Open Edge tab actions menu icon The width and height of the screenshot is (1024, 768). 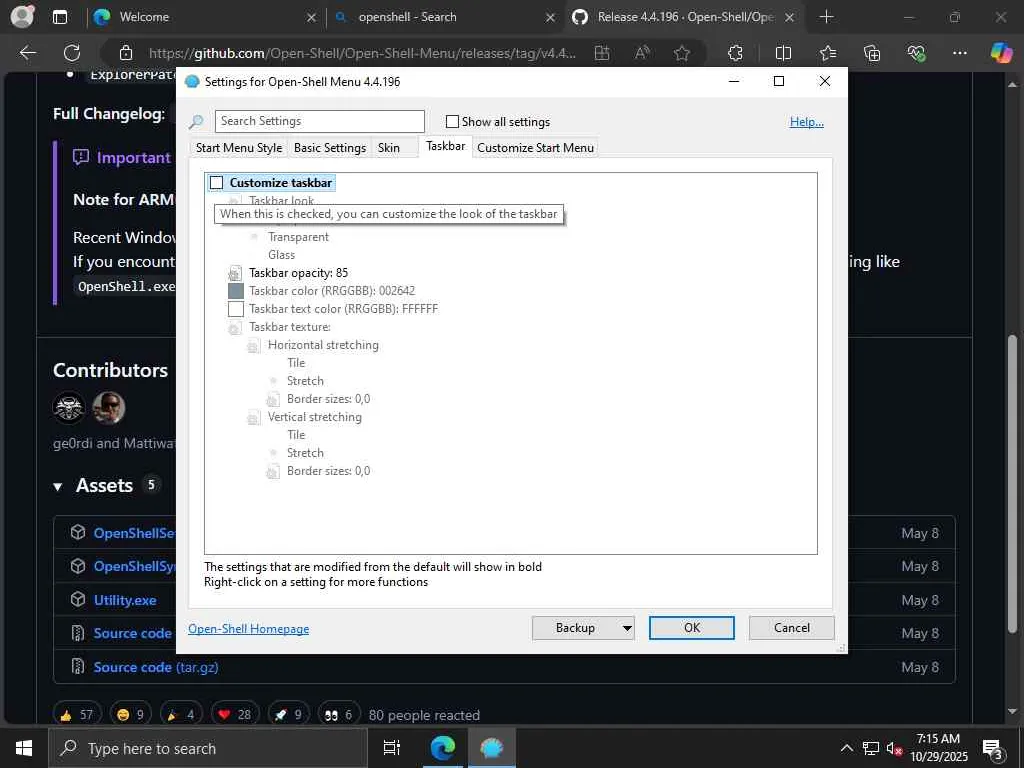tap(60, 17)
